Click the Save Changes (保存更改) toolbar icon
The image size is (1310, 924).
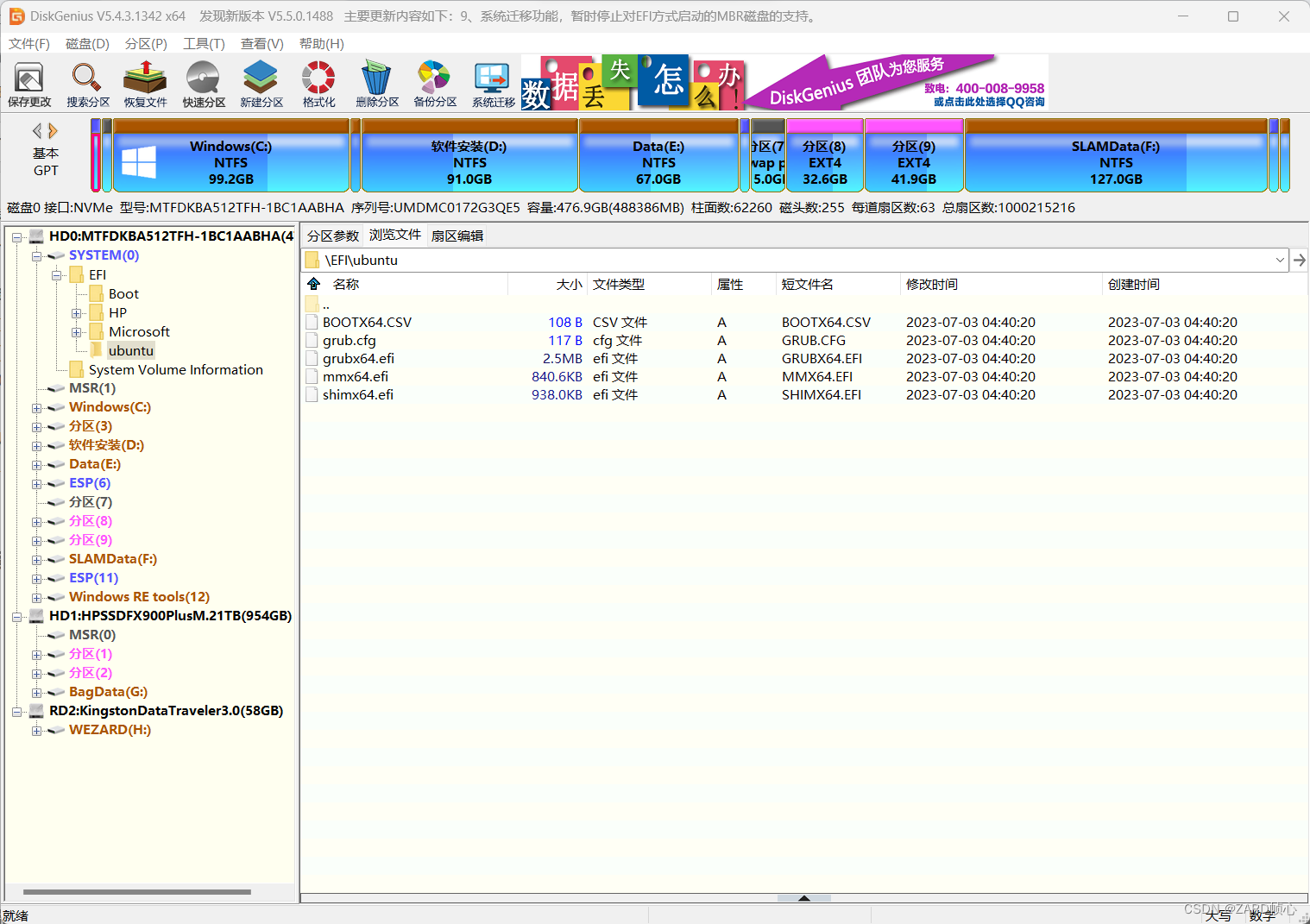[x=29, y=84]
